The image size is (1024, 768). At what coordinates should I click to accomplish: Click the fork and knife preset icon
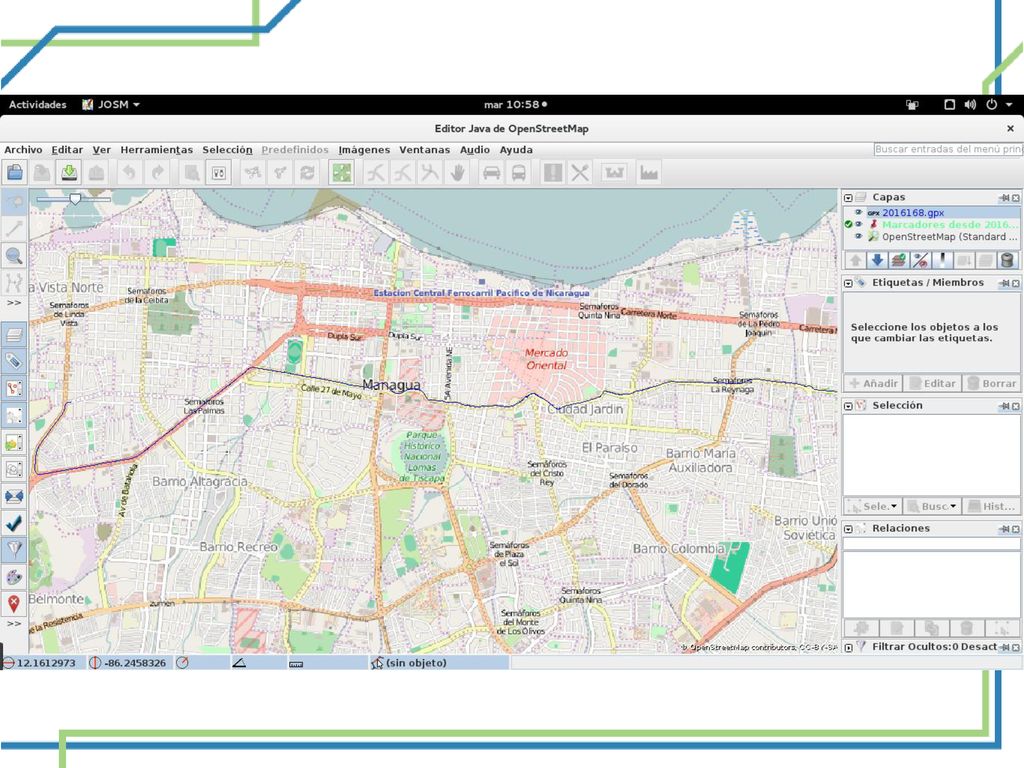point(580,173)
